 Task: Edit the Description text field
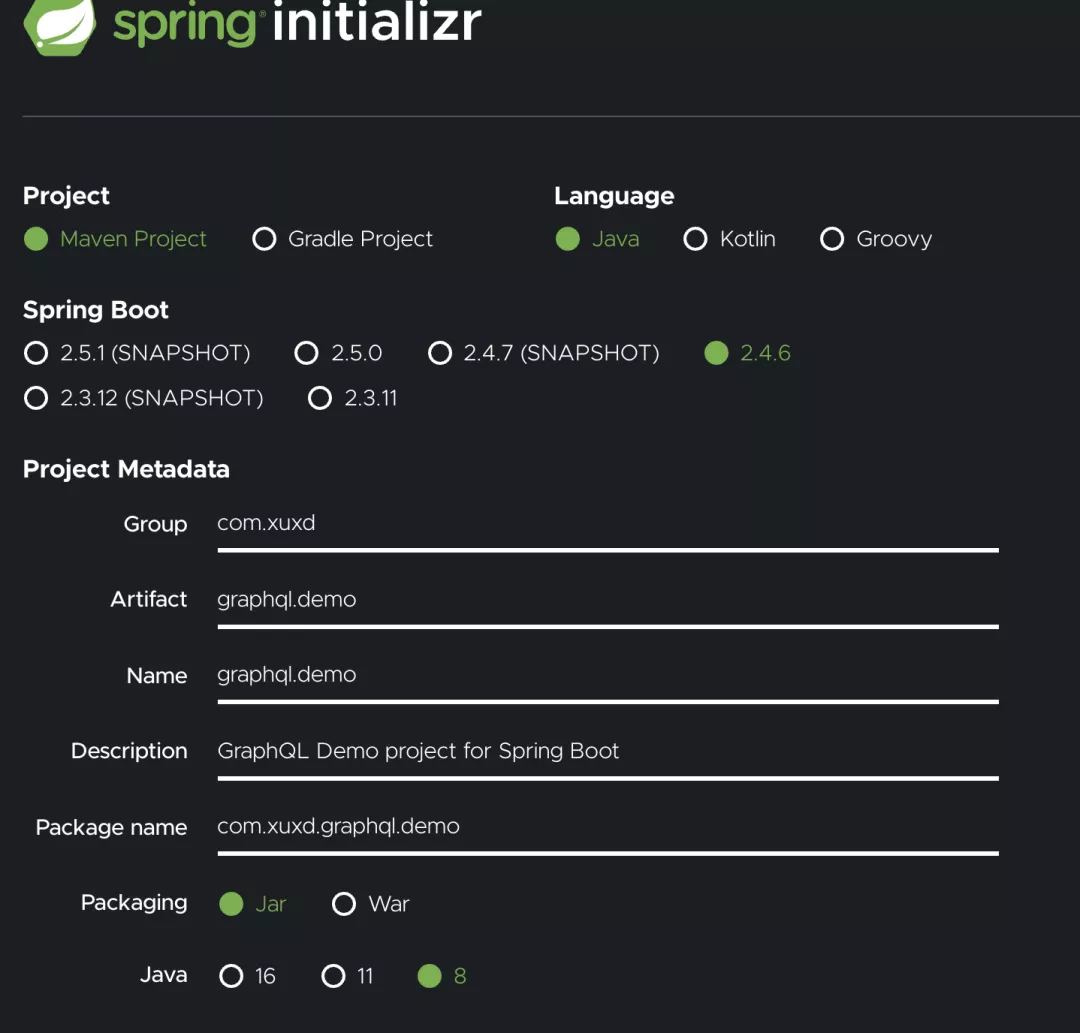pyautogui.click(x=607, y=751)
